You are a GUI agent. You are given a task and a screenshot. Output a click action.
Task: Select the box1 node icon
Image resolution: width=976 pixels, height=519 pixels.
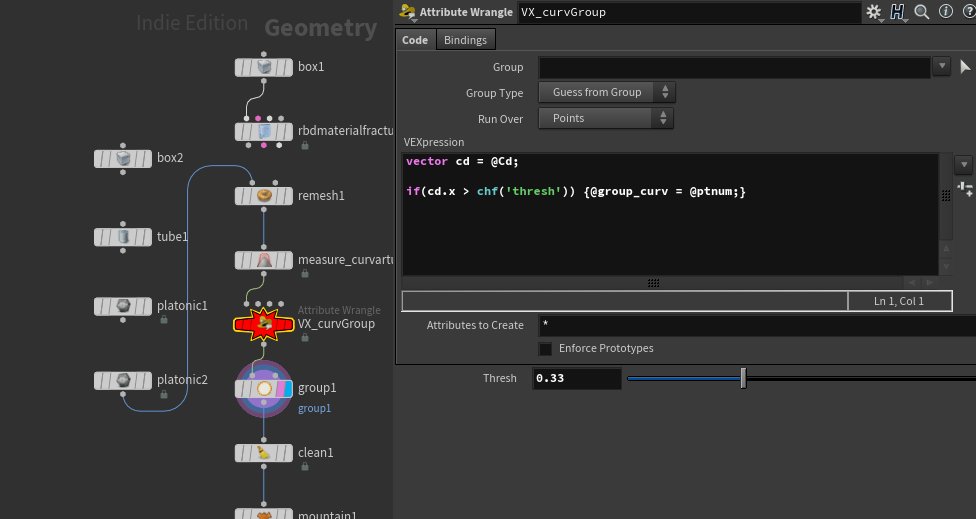(264, 67)
